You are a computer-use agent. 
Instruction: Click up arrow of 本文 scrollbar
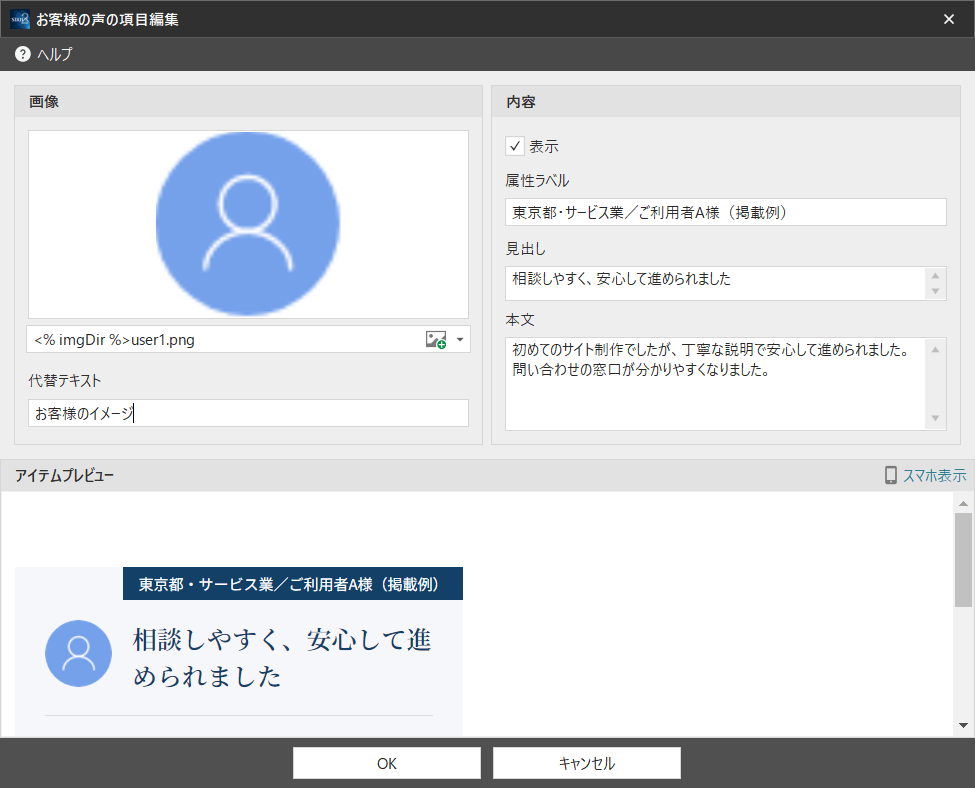(x=935, y=350)
